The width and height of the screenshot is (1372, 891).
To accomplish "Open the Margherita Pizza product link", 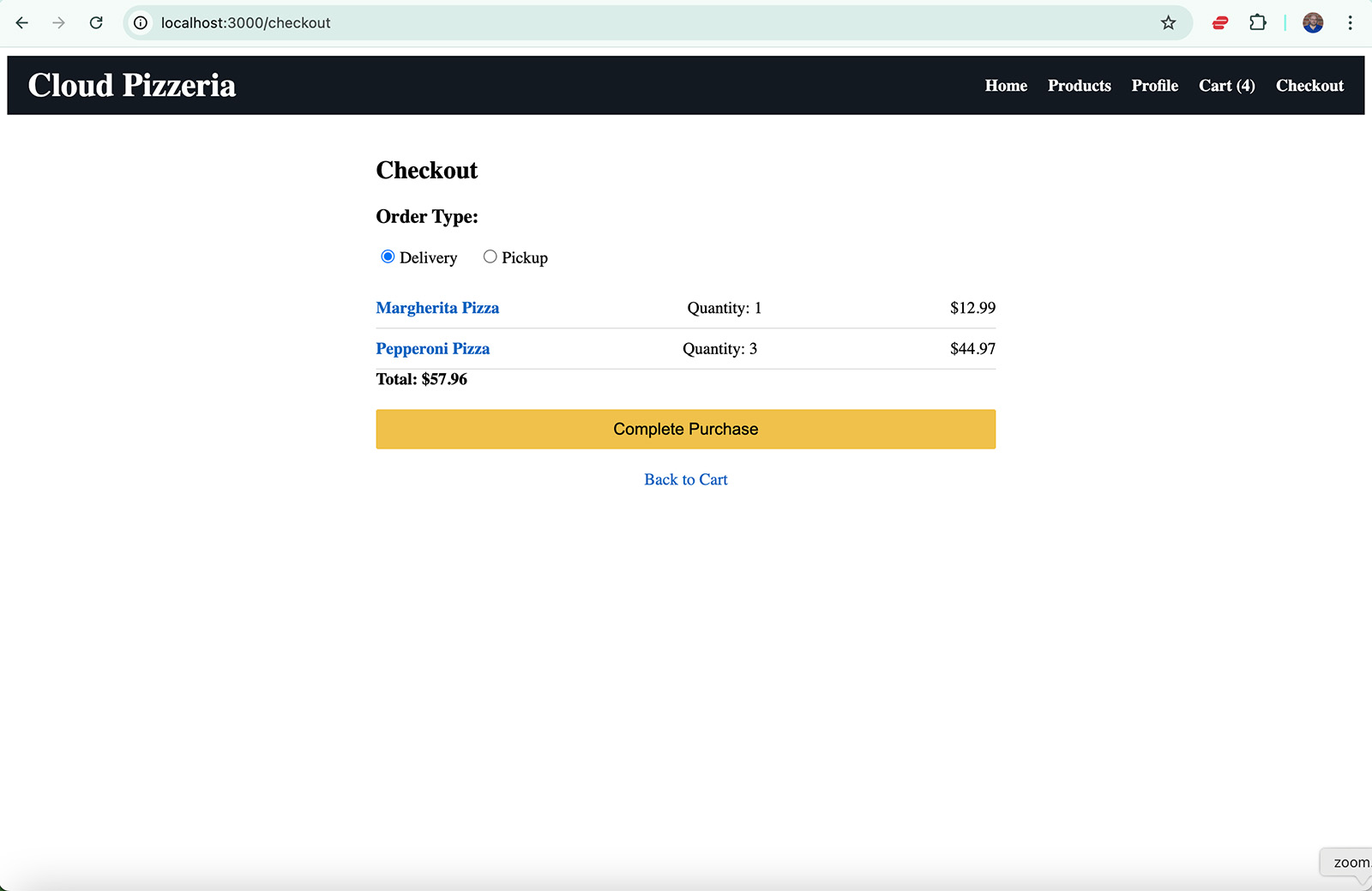I will coord(437,308).
